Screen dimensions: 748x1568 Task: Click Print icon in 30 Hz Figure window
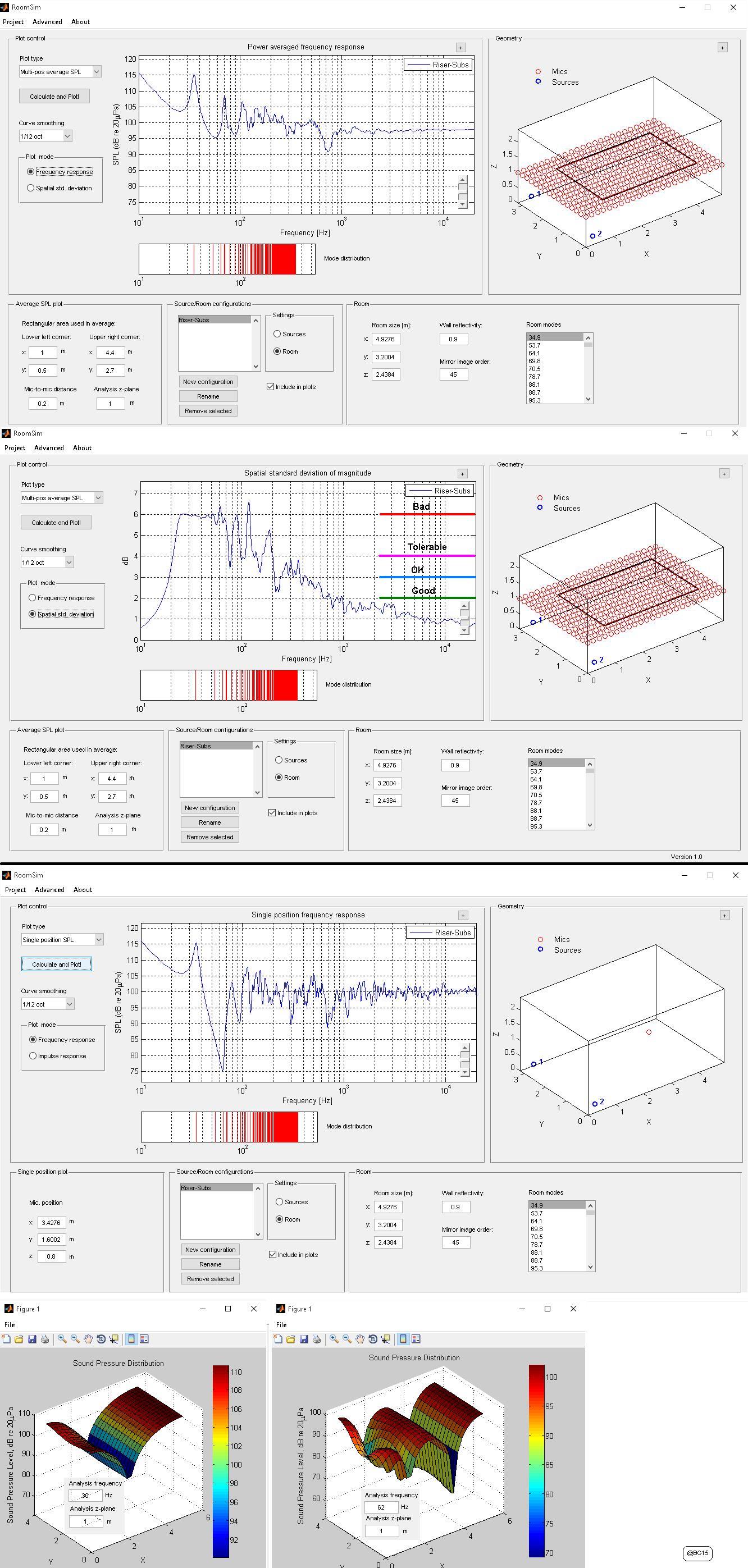click(x=44, y=1338)
